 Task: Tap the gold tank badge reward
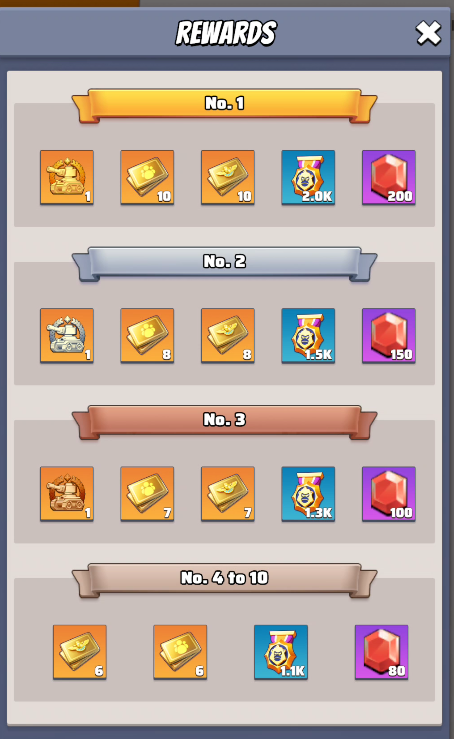pyautogui.click(x=67, y=177)
